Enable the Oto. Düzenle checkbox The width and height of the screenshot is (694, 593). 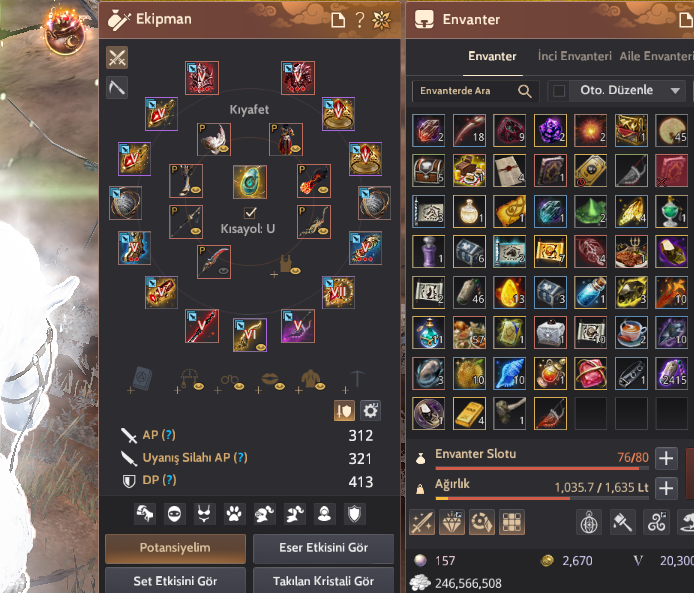(x=559, y=91)
